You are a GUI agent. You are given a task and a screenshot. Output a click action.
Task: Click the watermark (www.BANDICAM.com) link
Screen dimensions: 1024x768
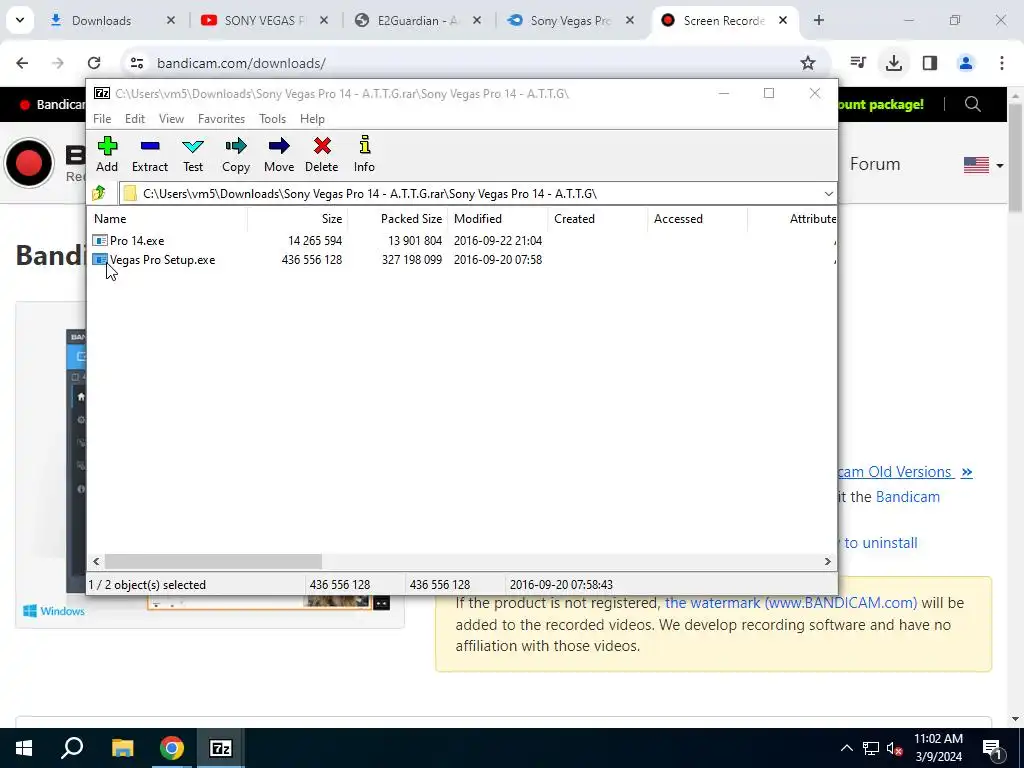click(x=791, y=603)
